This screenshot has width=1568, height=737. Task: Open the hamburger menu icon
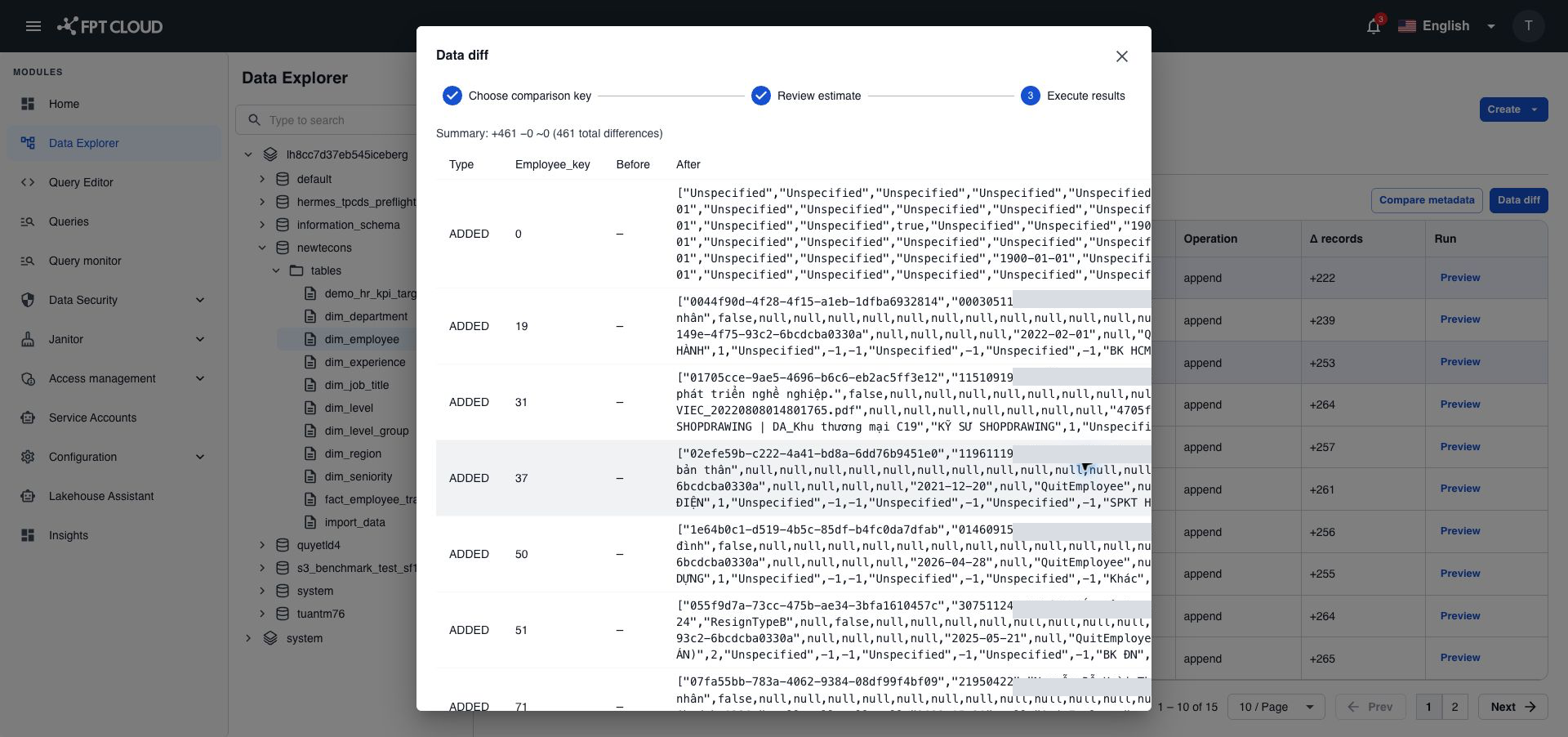coord(33,26)
